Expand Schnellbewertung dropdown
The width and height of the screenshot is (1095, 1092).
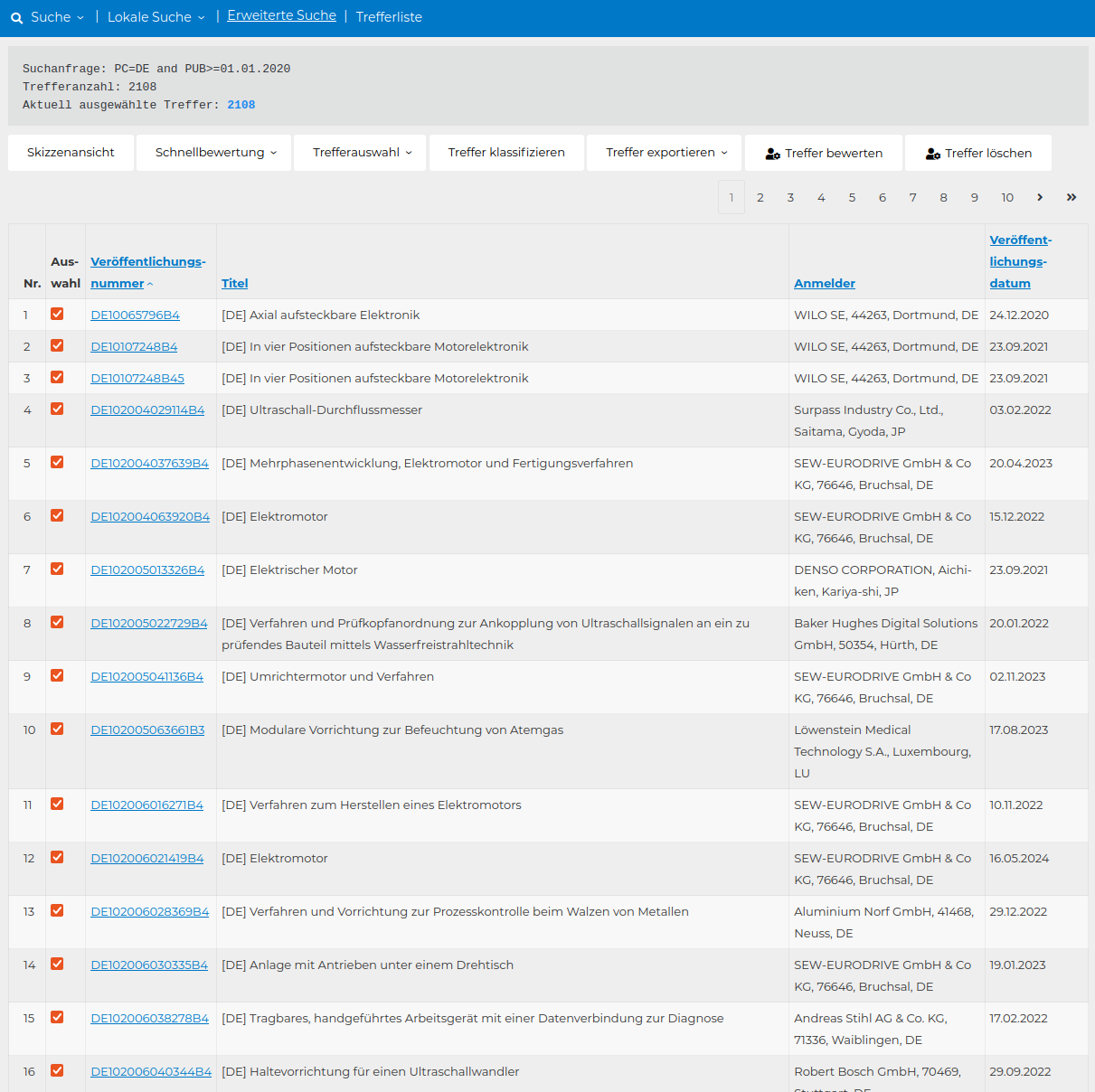tap(214, 153)
